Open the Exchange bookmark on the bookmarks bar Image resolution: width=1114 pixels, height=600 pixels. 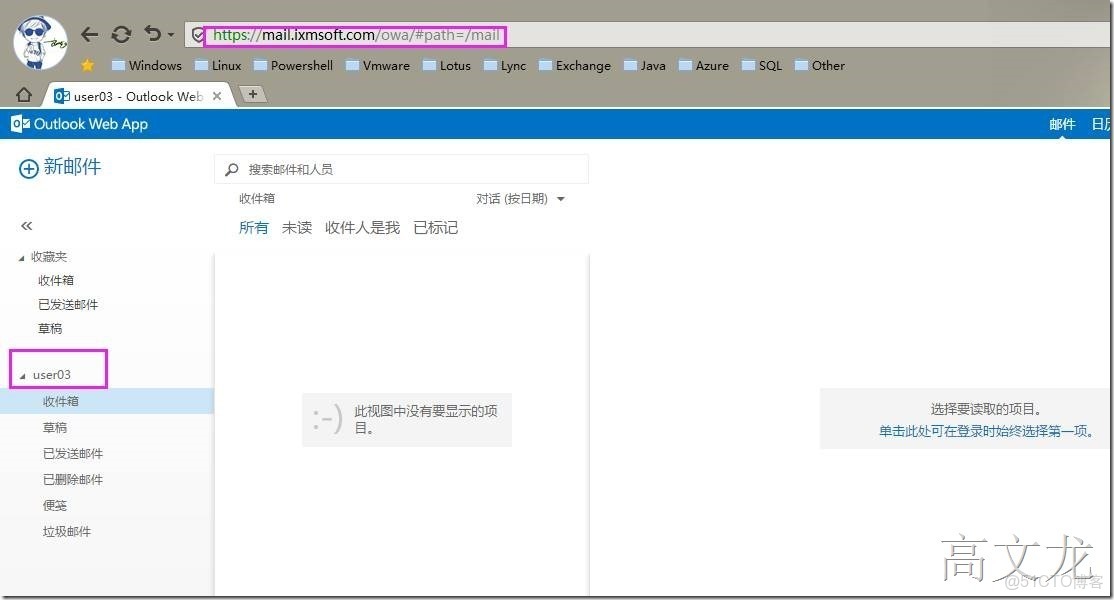pos(583,65)
